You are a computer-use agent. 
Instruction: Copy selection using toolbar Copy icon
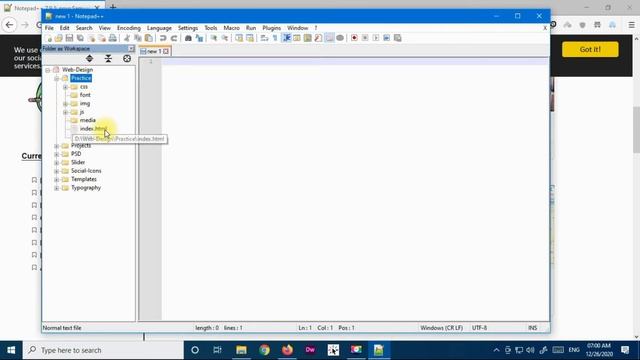click(138, 38)
